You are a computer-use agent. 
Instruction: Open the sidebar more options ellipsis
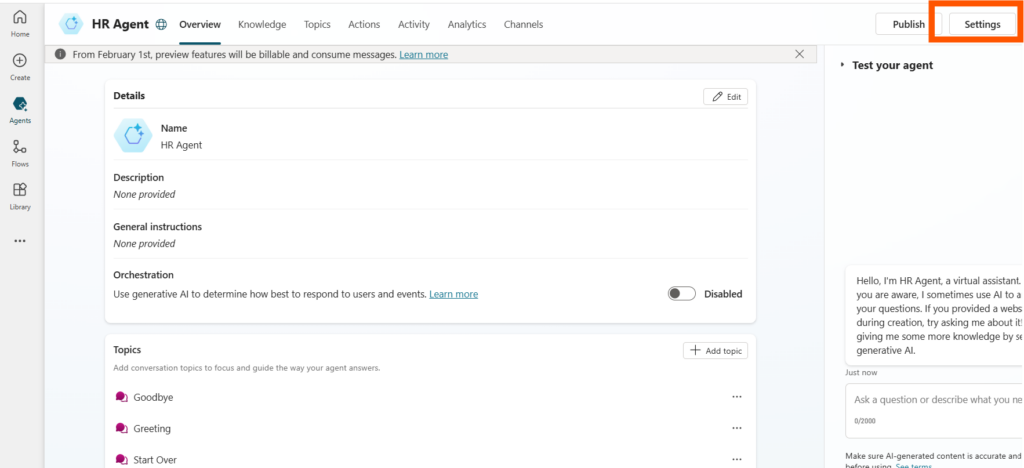20,241
